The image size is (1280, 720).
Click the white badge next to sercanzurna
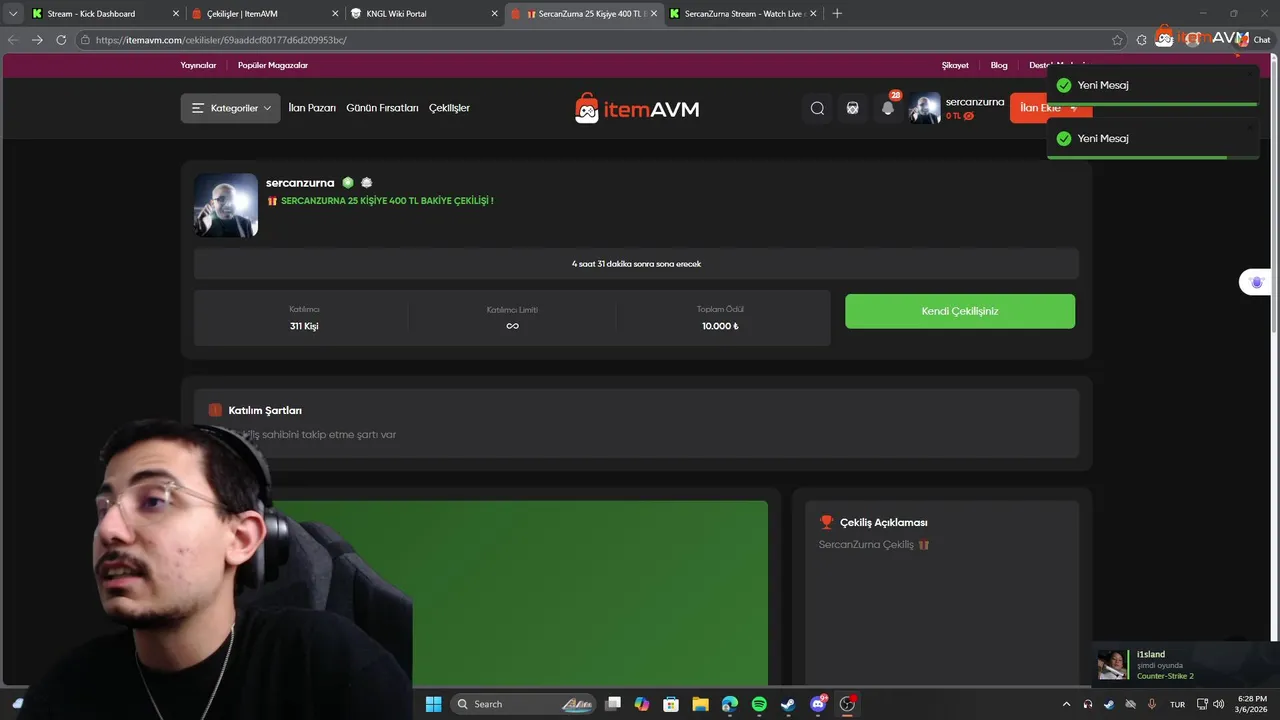click(367, 183)
